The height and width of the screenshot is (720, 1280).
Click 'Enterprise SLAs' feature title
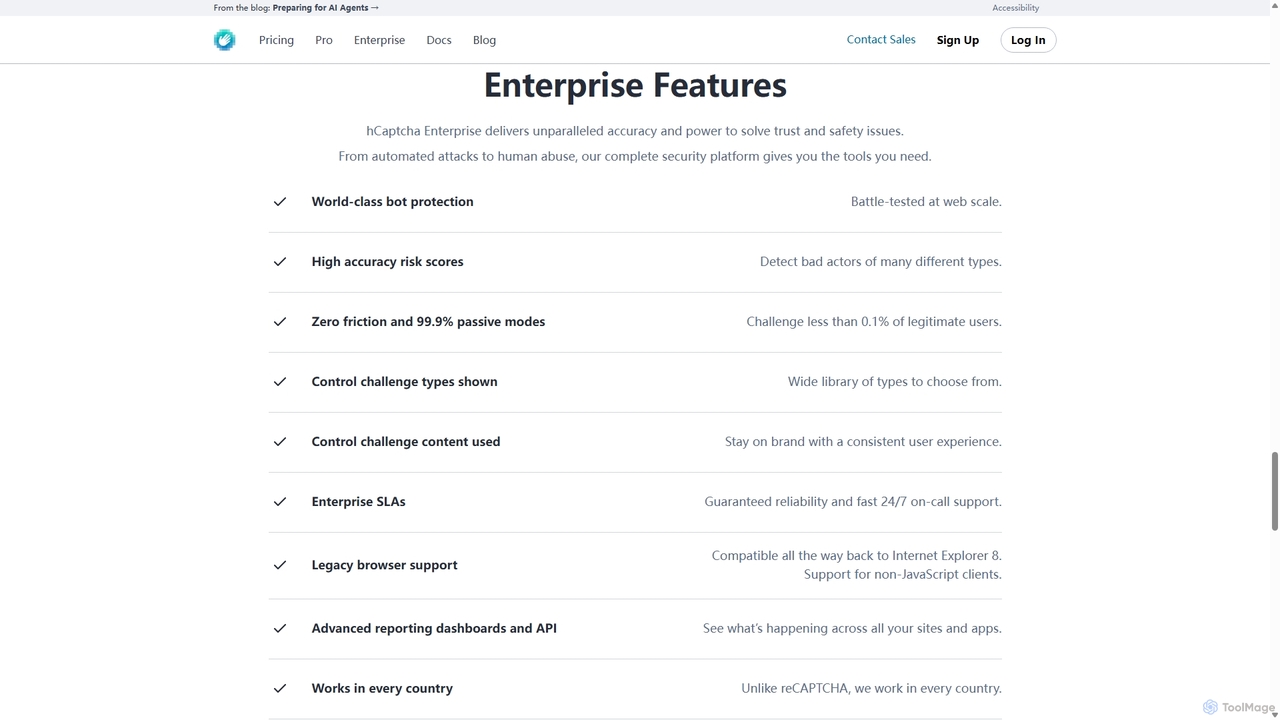(x=358, y=502)
